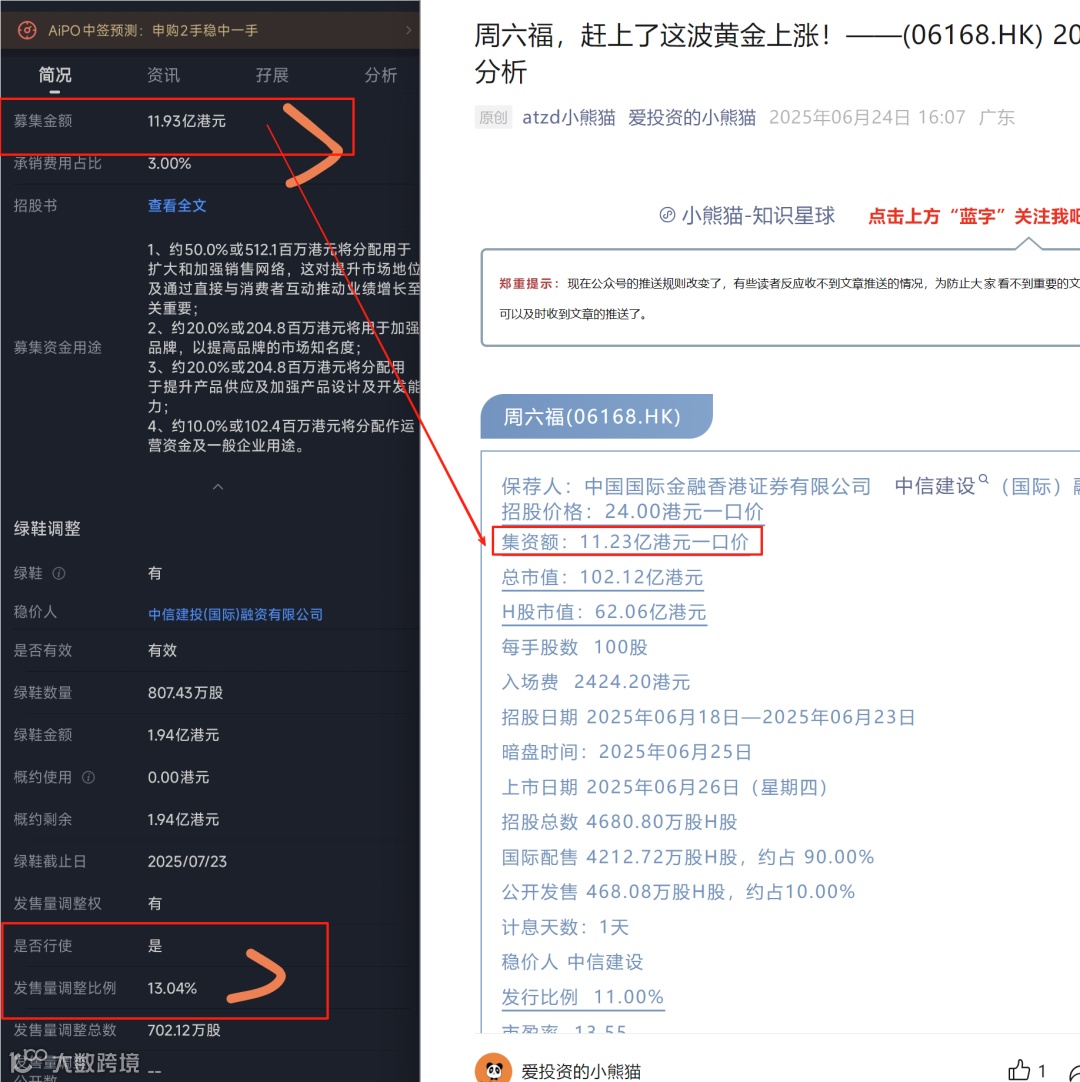
Task: Click 国际配售 4212.72万股H股 line
Action: point(687,857)
